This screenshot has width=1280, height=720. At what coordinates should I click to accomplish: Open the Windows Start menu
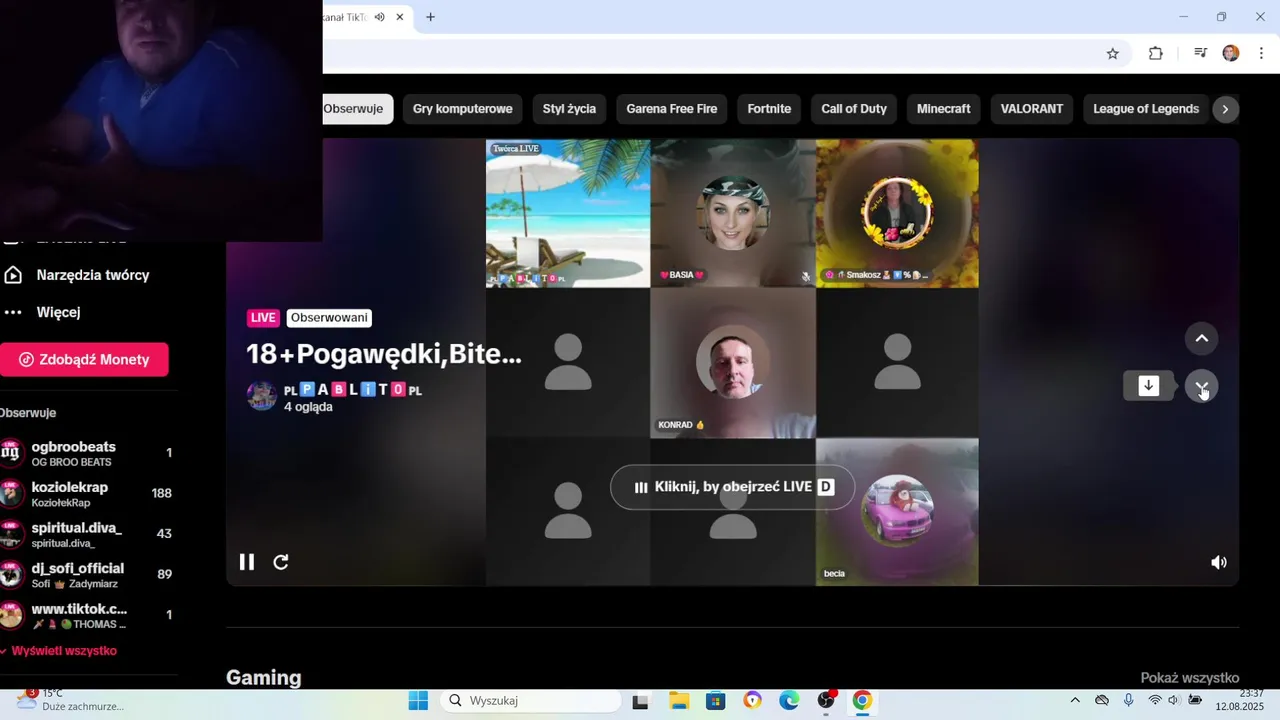click(x=418, y=701)
